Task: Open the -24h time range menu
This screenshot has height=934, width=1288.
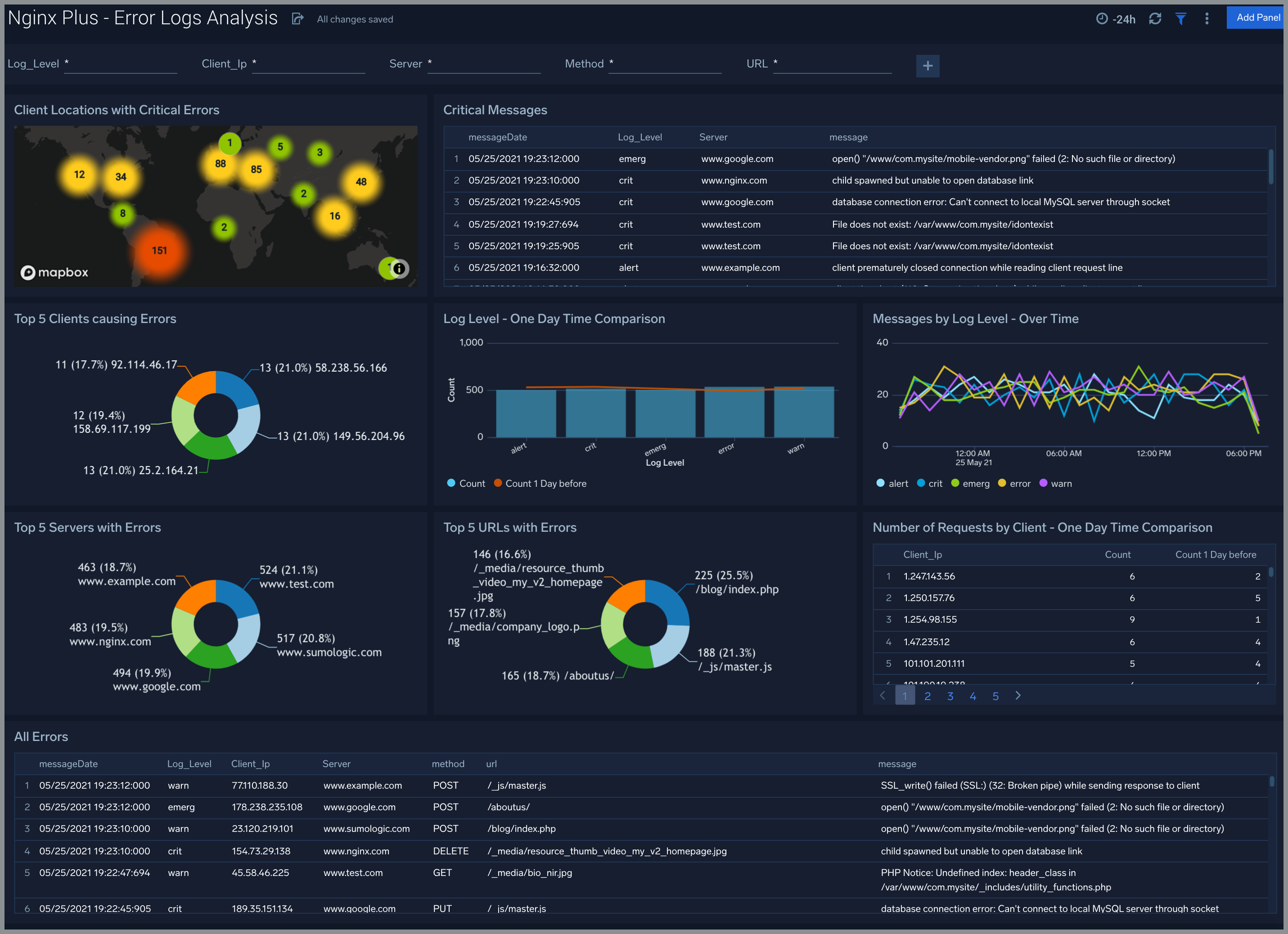Action: (1123, 19)
